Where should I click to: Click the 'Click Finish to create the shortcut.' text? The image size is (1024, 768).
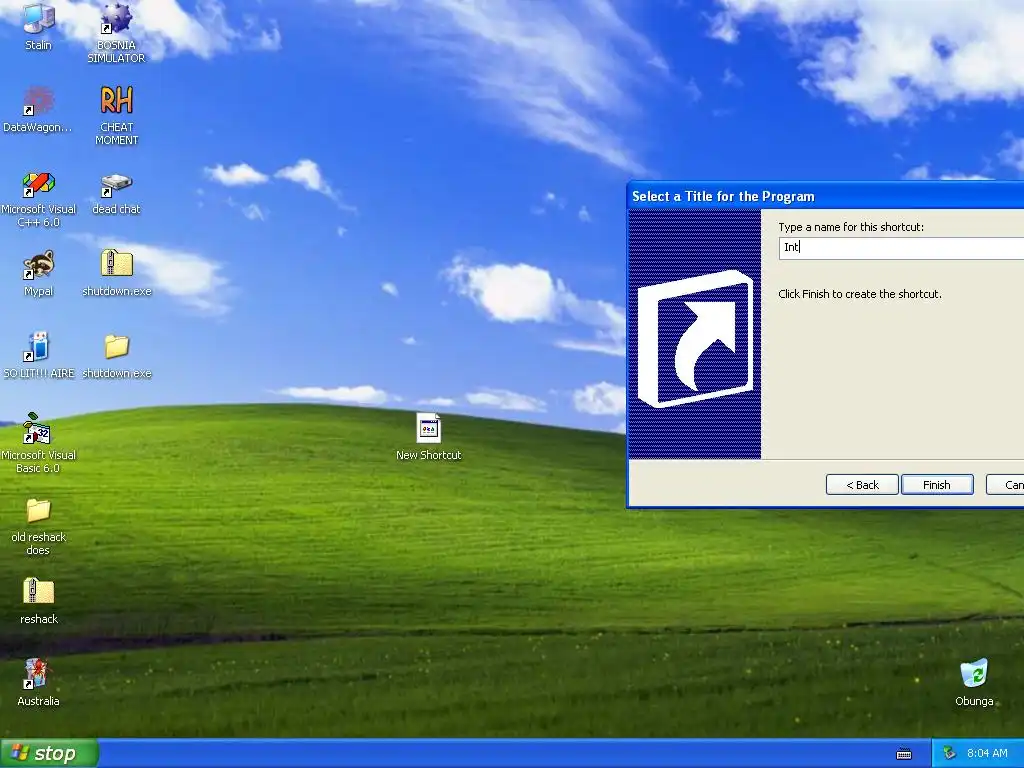pos(859,294)
